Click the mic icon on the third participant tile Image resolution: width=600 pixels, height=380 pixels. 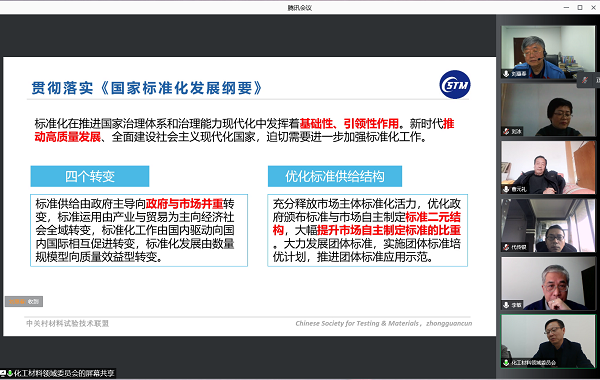(x=506, y=189)
